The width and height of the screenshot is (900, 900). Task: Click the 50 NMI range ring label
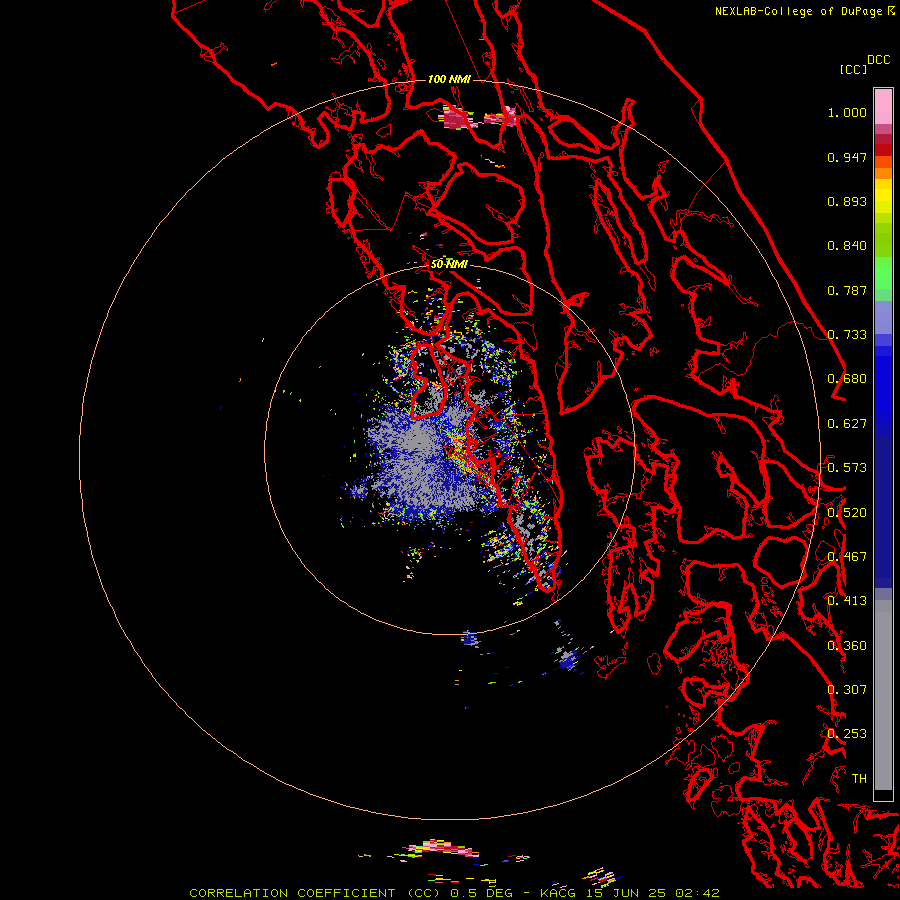coord(449,264)
